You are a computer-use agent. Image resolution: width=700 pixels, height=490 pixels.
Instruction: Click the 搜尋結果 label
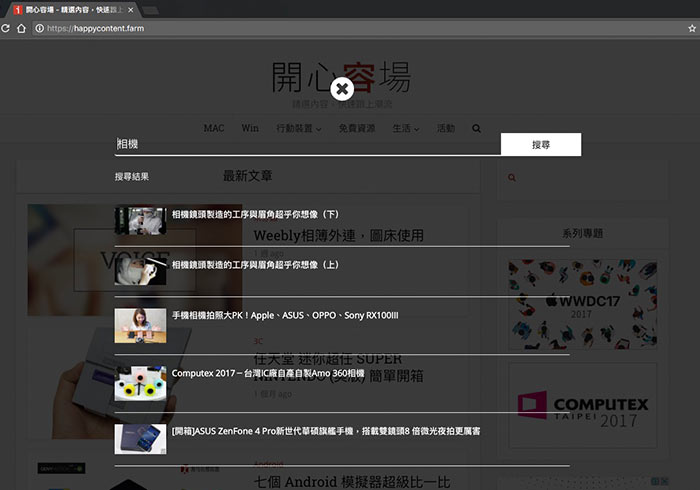(x=132, y=177)
